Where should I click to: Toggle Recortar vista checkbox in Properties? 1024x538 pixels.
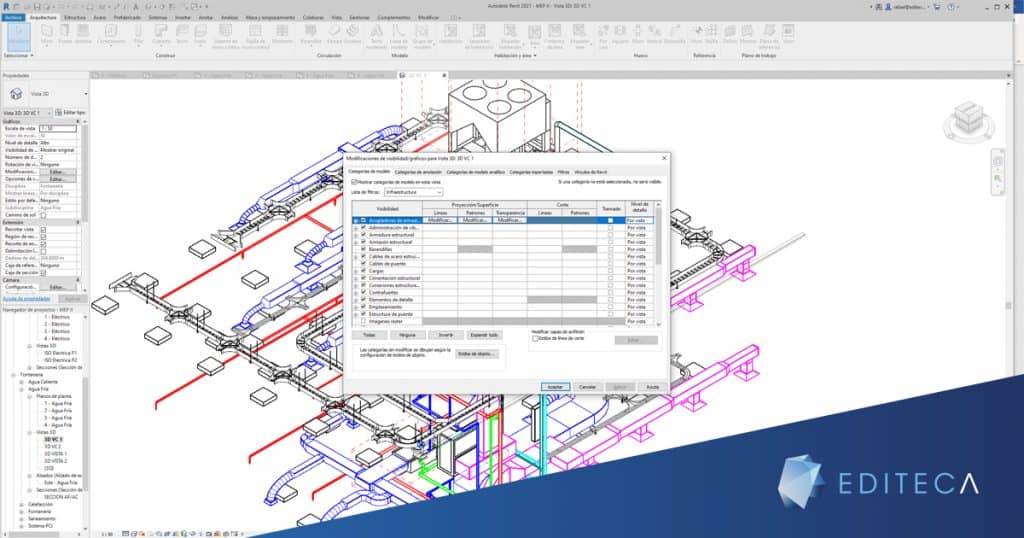click(x=43, y=230)
